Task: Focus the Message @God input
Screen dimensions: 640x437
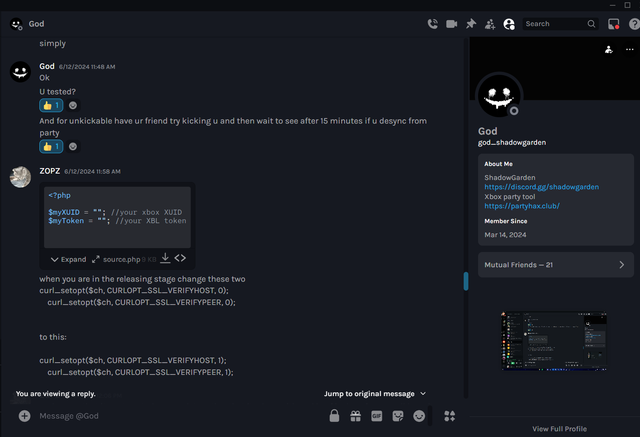Action: pyautogui.click(x=180, y=416)
